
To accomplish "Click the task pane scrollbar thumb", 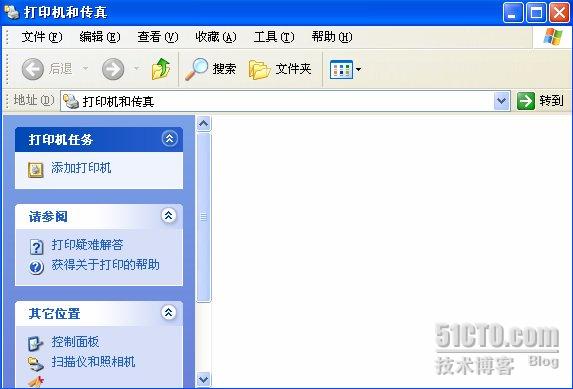I will [204, 218].
